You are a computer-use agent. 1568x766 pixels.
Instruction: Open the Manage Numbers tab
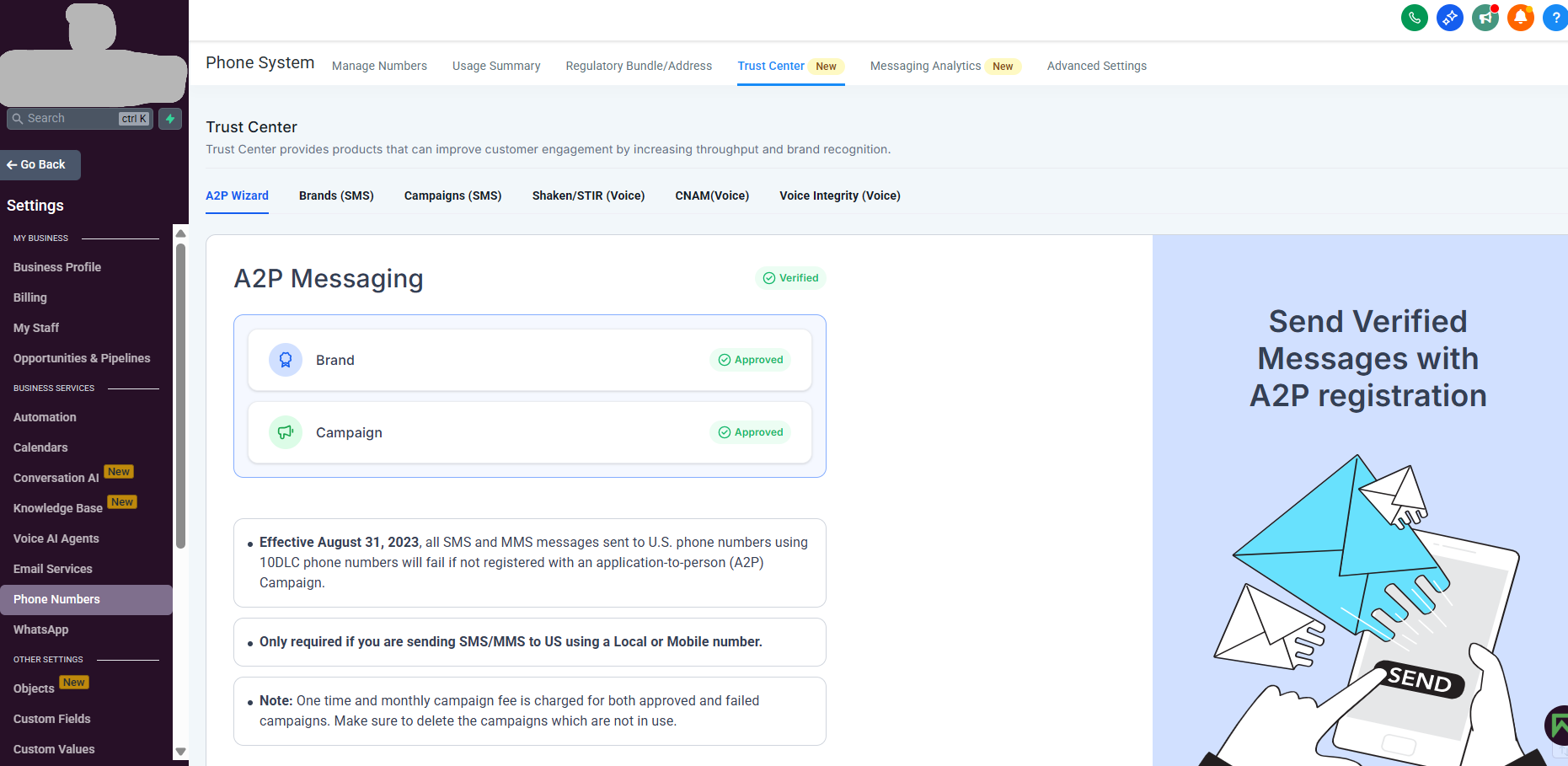tap(379, 66)
